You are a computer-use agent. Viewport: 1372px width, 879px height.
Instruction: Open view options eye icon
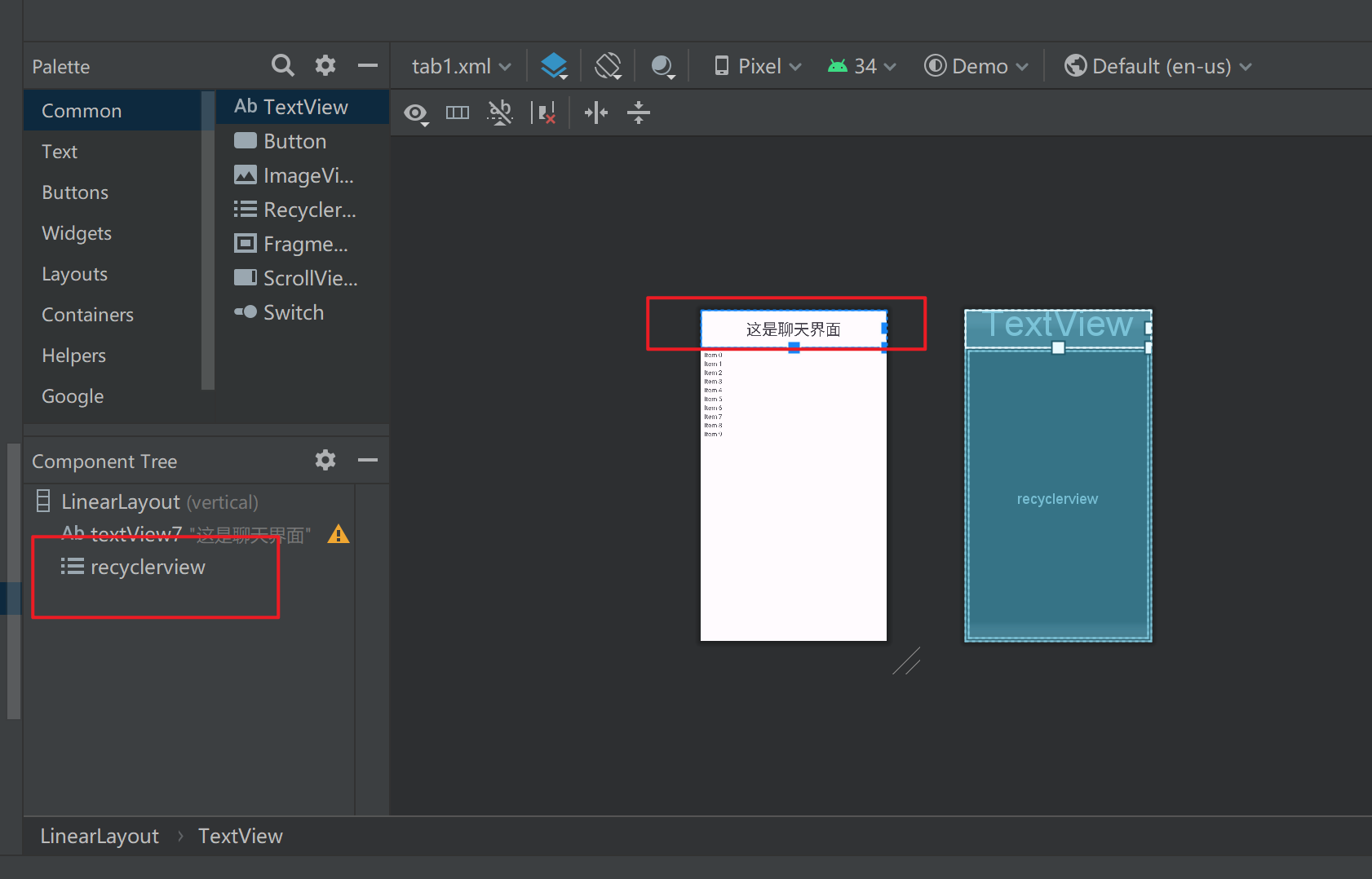[416, 113]
